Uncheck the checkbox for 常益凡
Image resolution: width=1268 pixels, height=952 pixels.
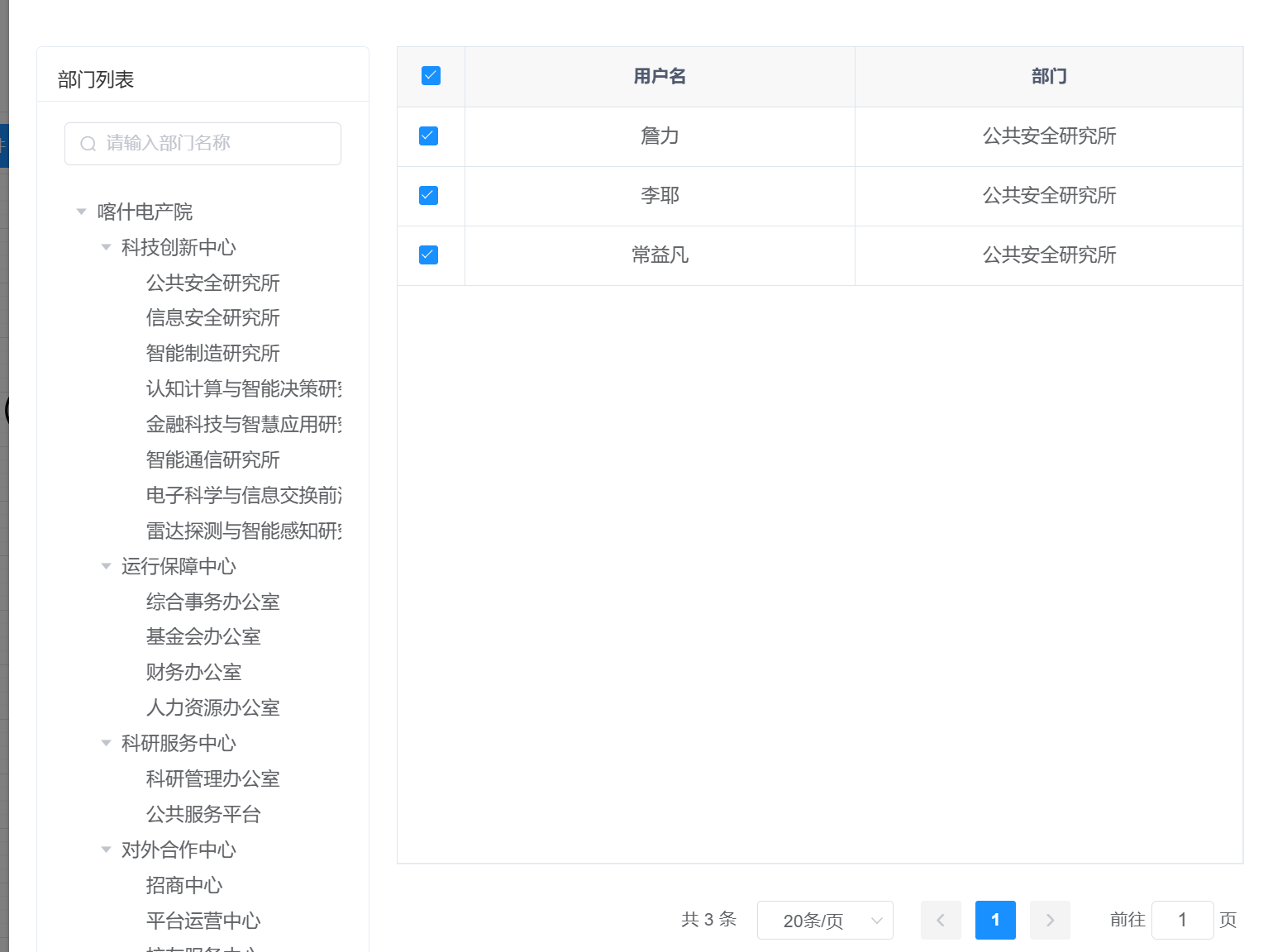(428, 255)
